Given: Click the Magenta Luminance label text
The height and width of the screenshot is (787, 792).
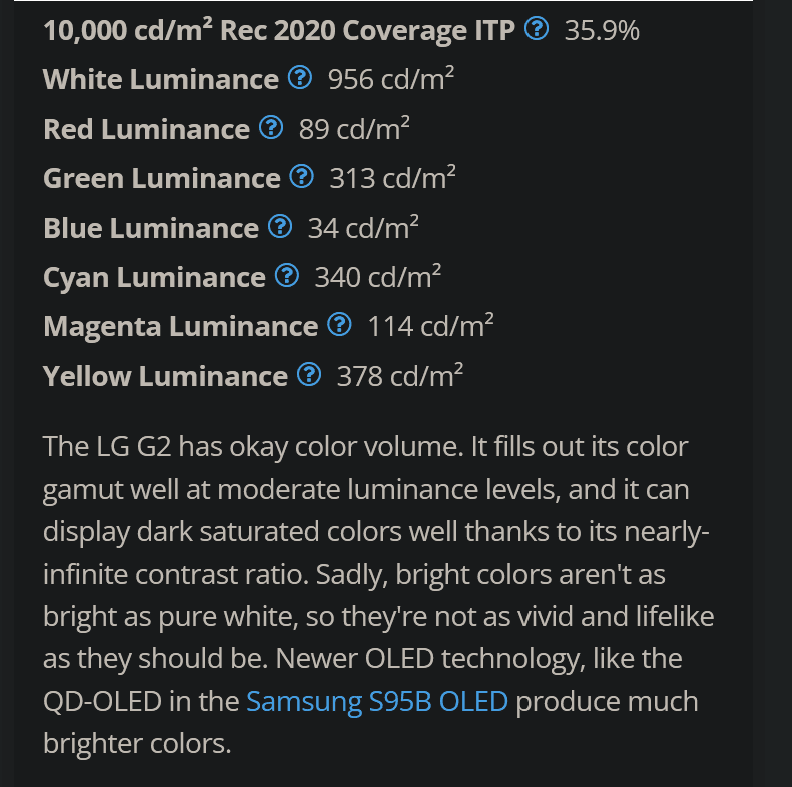Looking at the screenshot, I should click(x=181, y=327).
